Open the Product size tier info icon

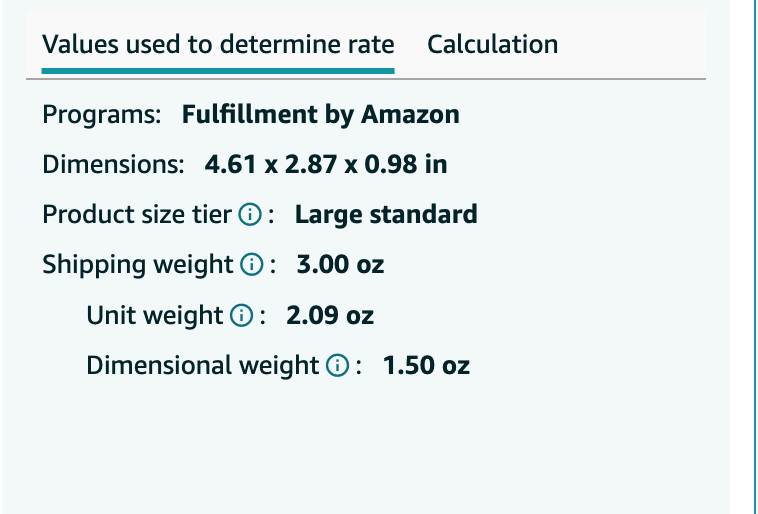pyautogui.click(x=250, y=214)
